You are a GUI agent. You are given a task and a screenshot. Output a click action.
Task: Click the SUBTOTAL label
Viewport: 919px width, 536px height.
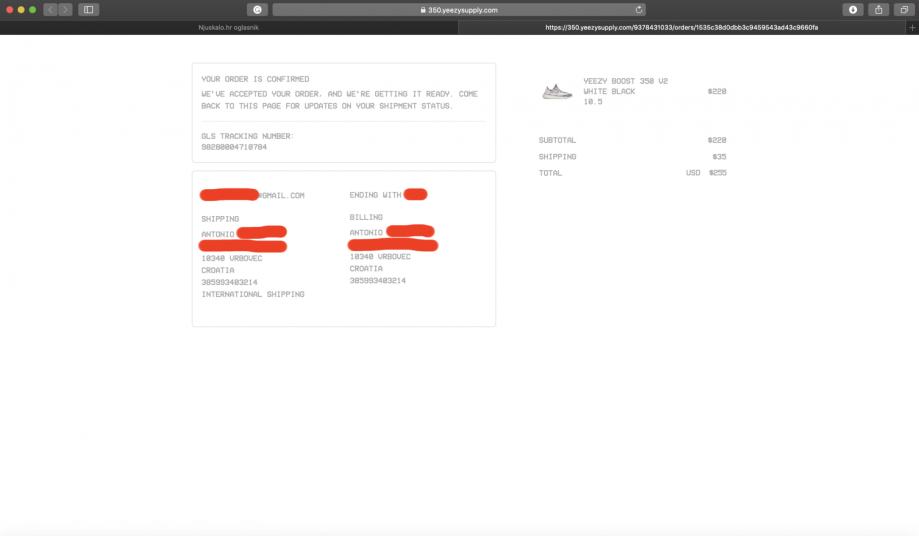click(x=557, y=140)
